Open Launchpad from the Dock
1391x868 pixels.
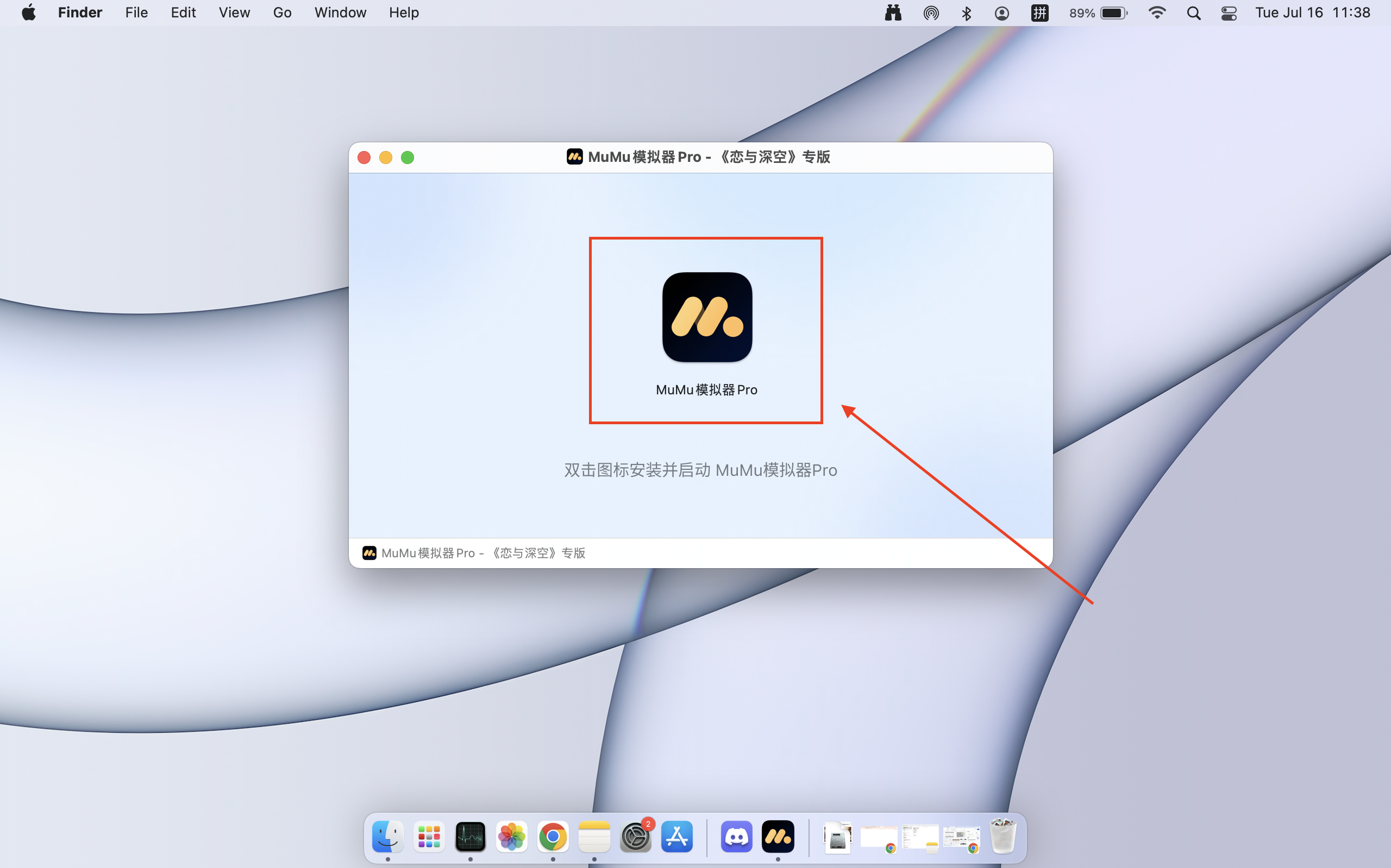(429, 837)
